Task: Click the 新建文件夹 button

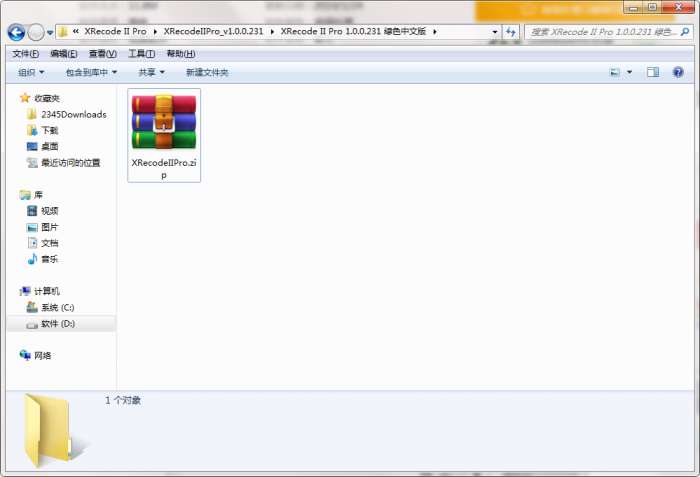Action: (207, 72)
